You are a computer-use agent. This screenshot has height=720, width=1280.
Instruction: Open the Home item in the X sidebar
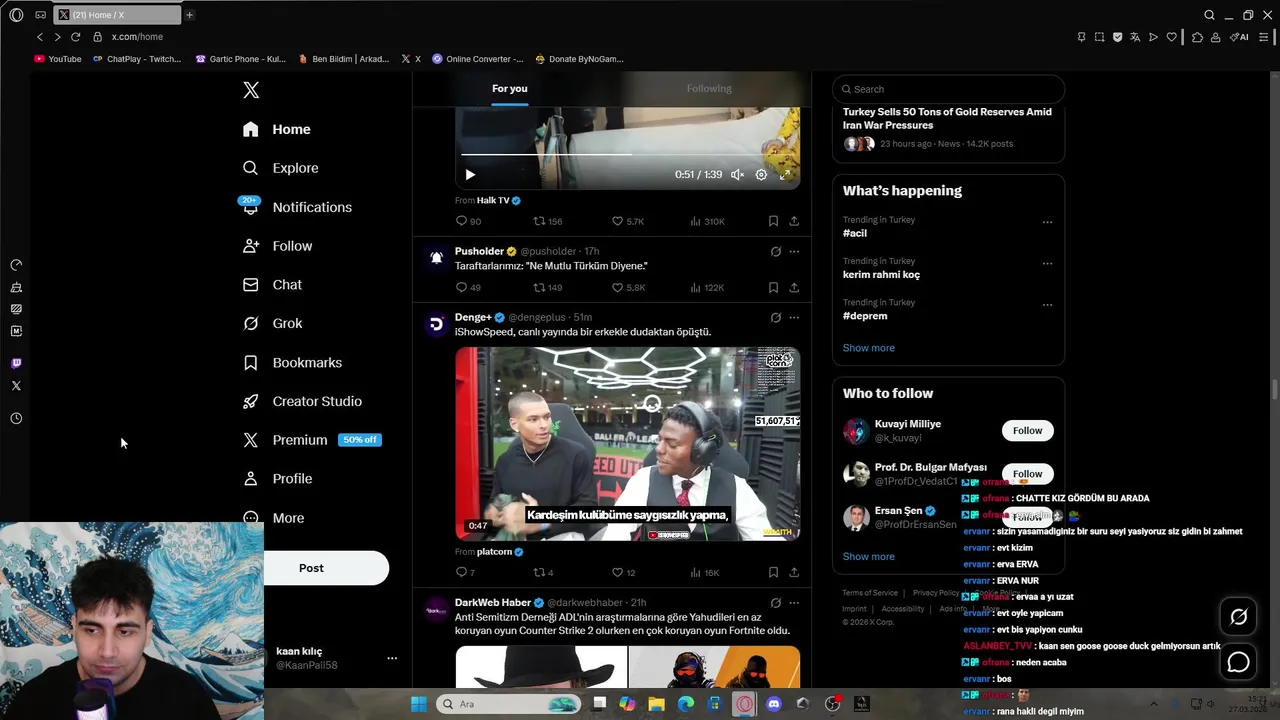tap(277, 129)
